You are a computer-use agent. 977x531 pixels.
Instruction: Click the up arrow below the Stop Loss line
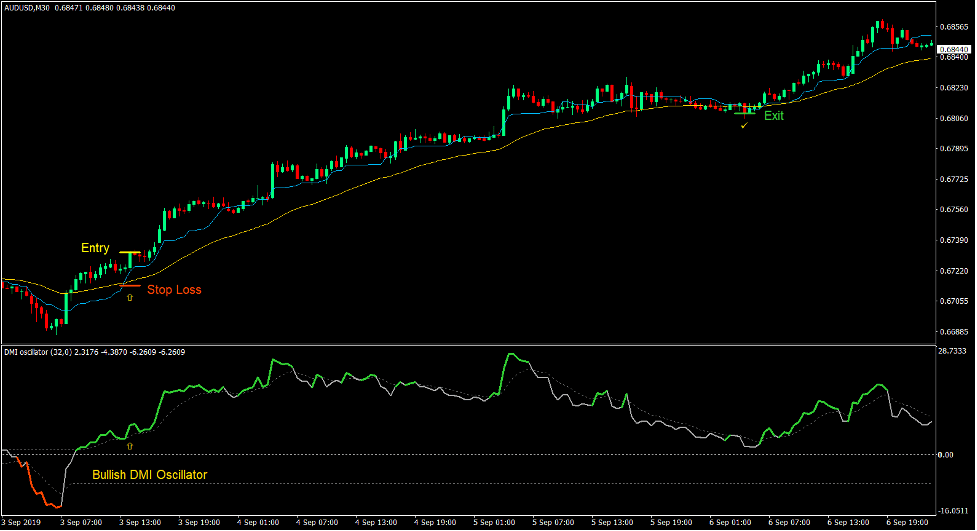click(129, 298)
